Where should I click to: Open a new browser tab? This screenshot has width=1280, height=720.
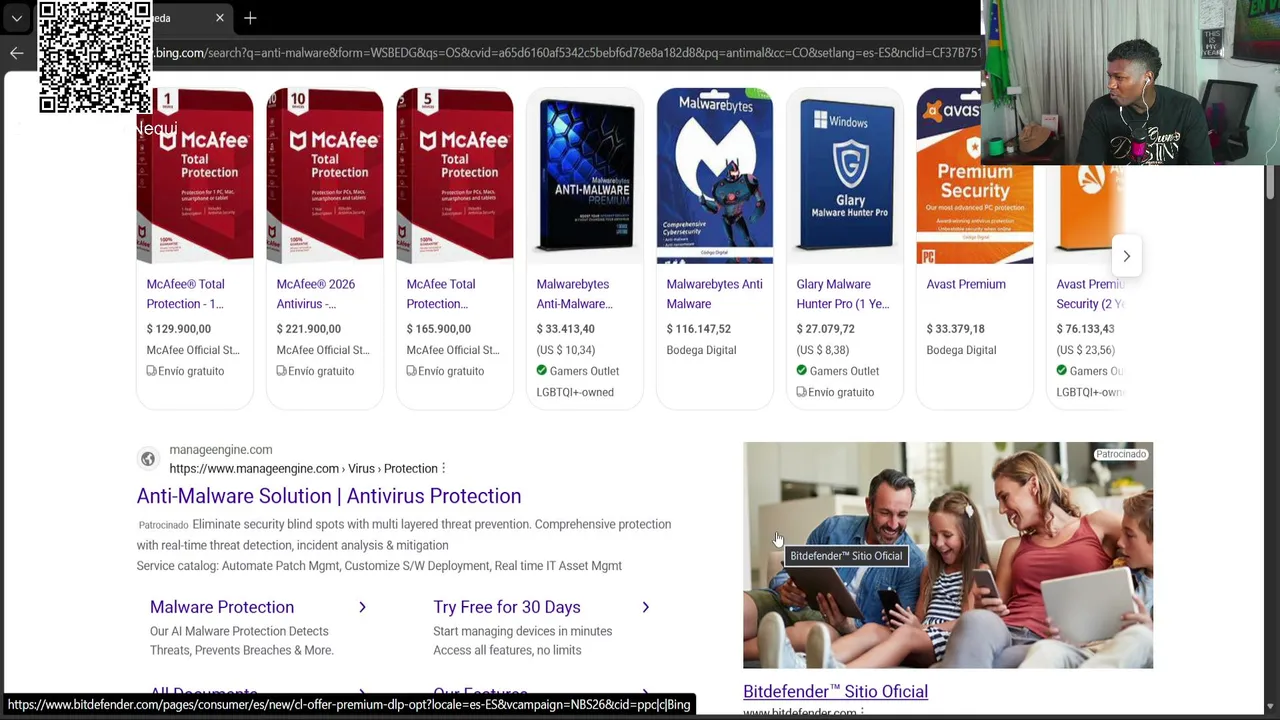pos(250,18)
